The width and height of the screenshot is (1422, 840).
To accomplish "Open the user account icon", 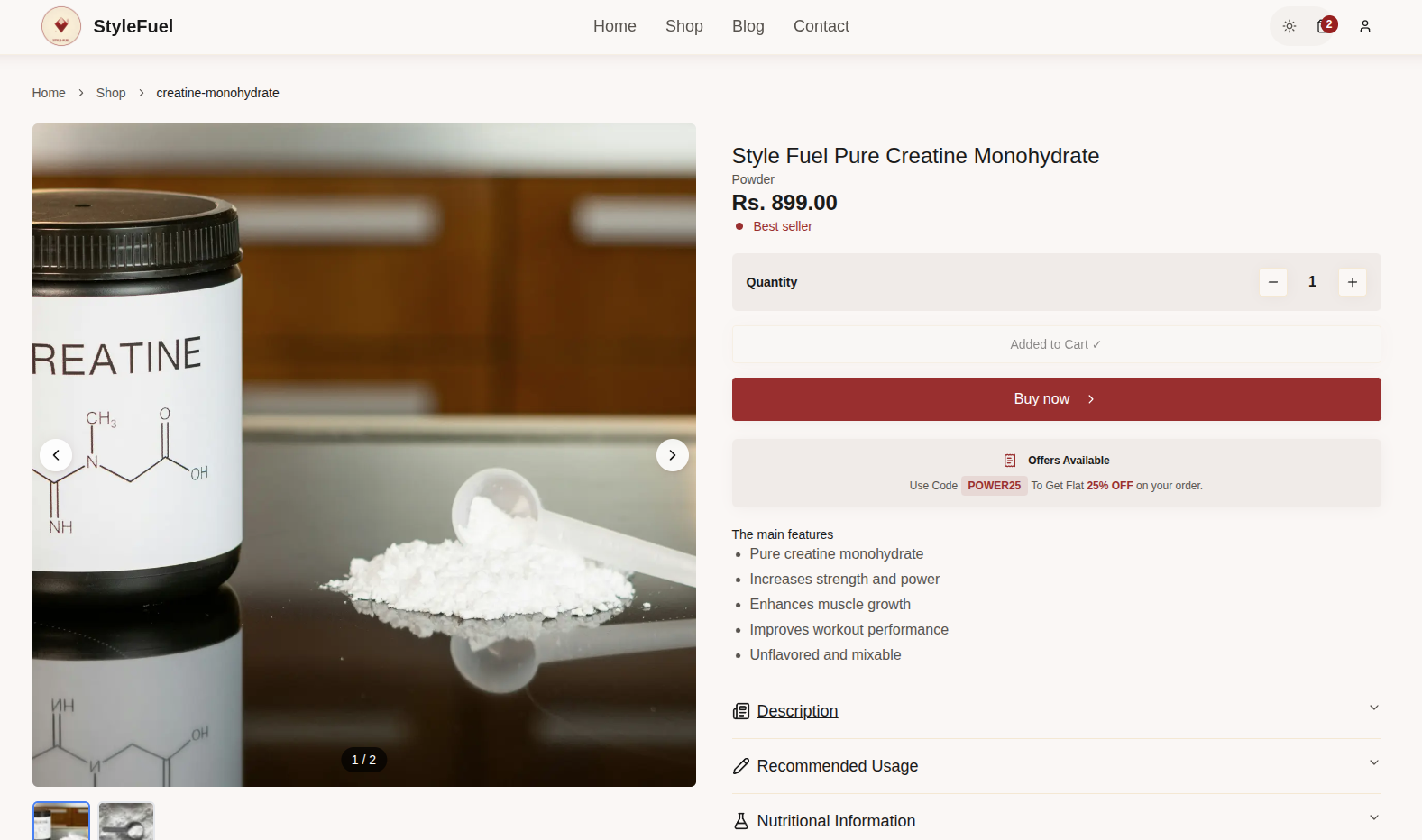I will click(1365, 26).
